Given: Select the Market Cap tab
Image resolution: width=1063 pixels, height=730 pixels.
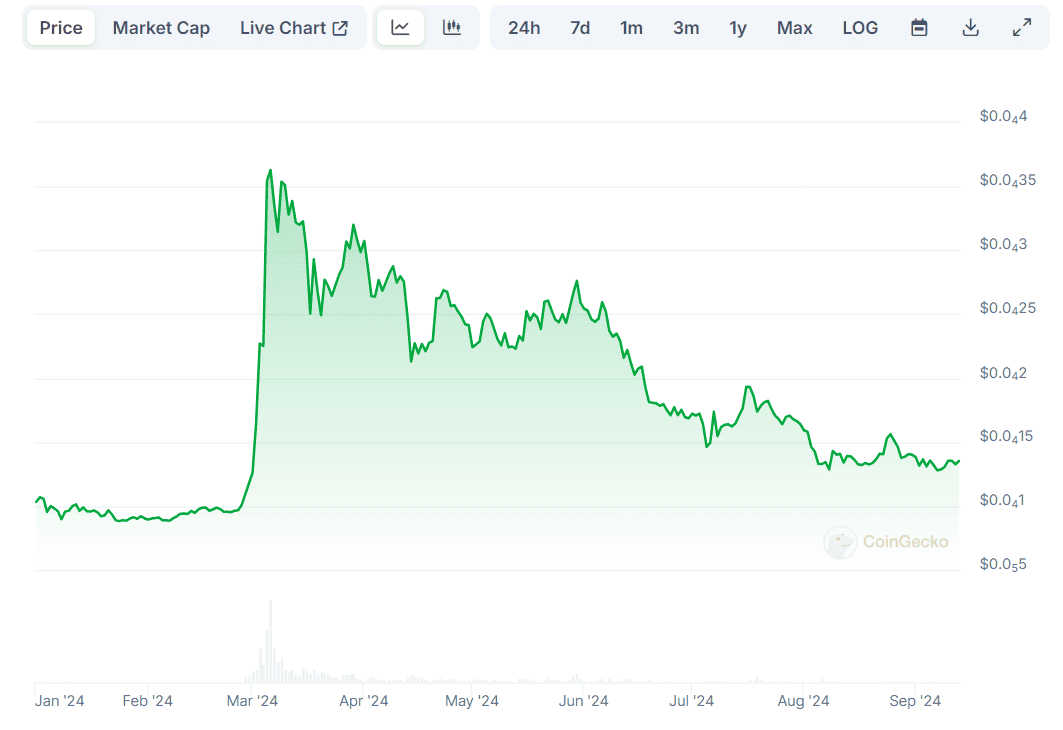Looking at the screenshot, I should point(161,28).
